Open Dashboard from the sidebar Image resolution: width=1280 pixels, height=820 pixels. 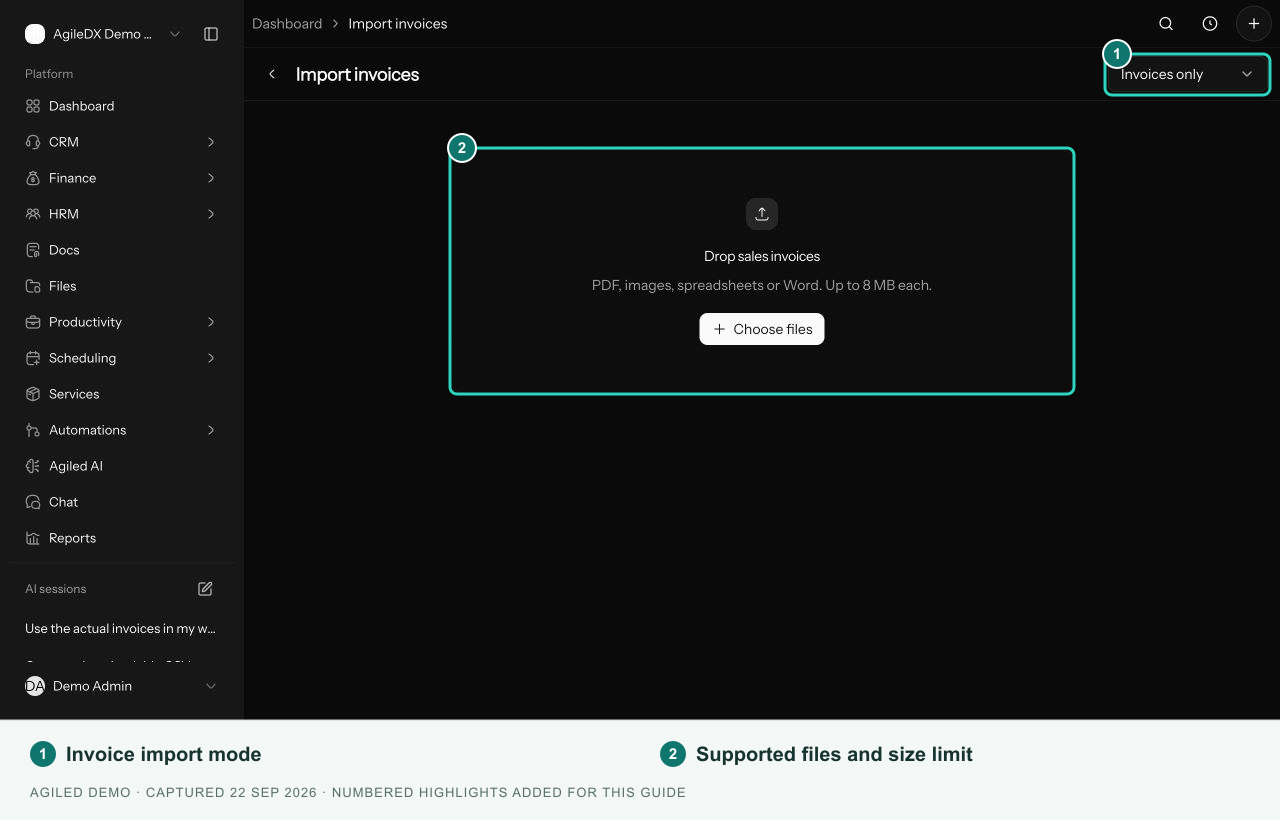pyautogui.click(x=121, y=106)
